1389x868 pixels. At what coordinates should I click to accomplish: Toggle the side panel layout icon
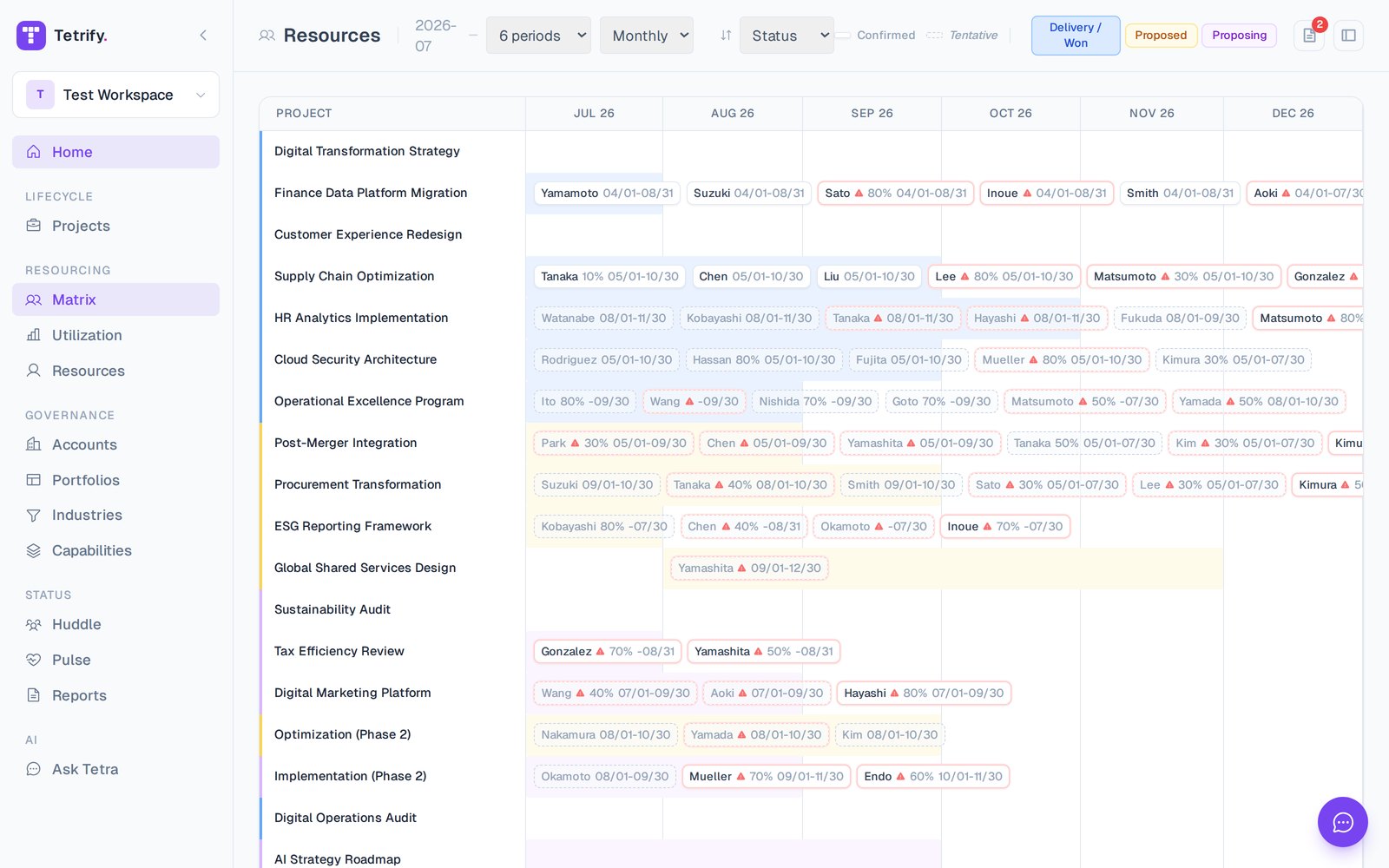(1348, 36)
